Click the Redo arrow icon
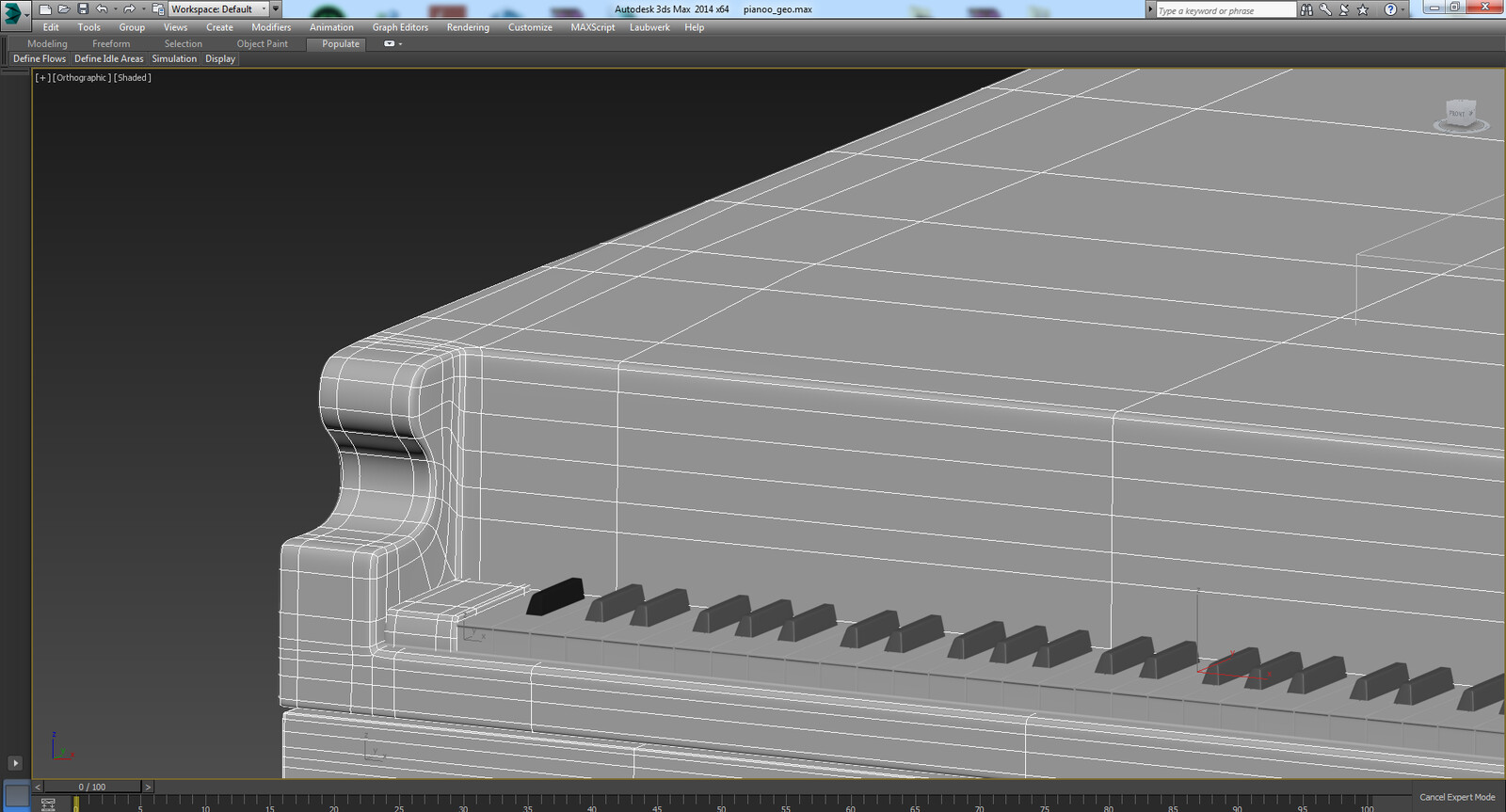Viewport: 1506px width, 812px height. (129, 9)
